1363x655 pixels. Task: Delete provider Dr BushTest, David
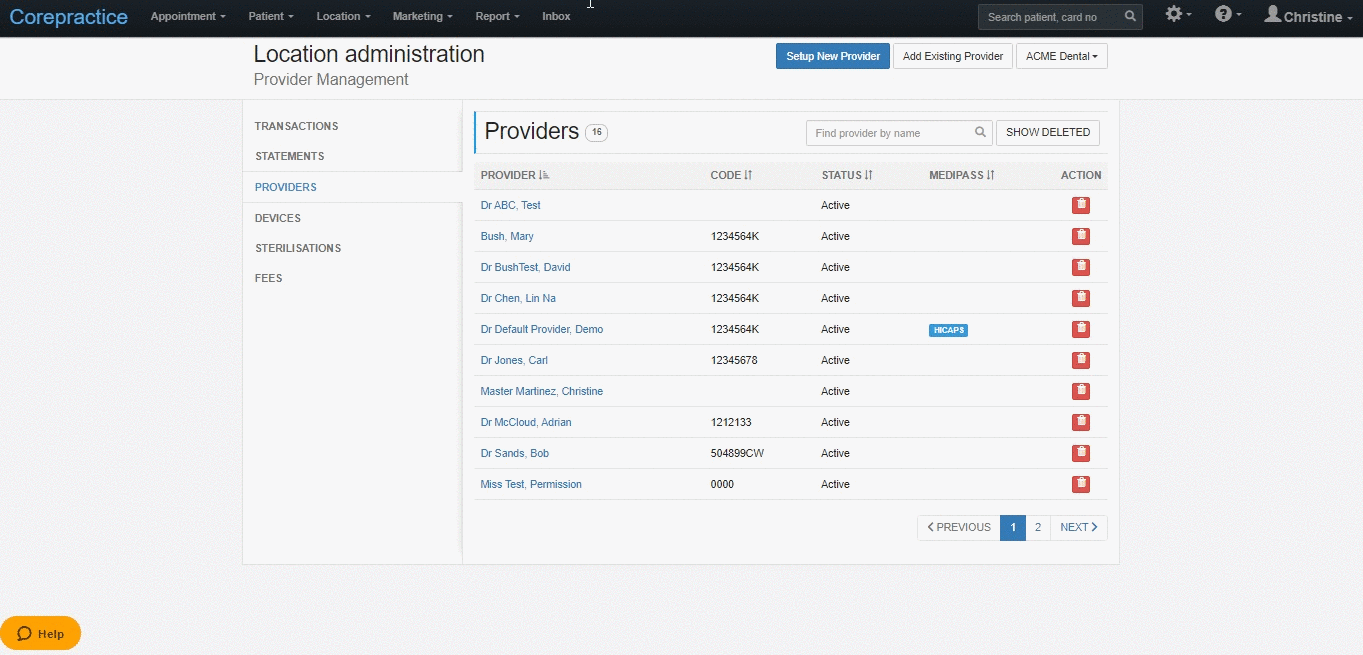pyautogui.click(x=1080, y=267)
